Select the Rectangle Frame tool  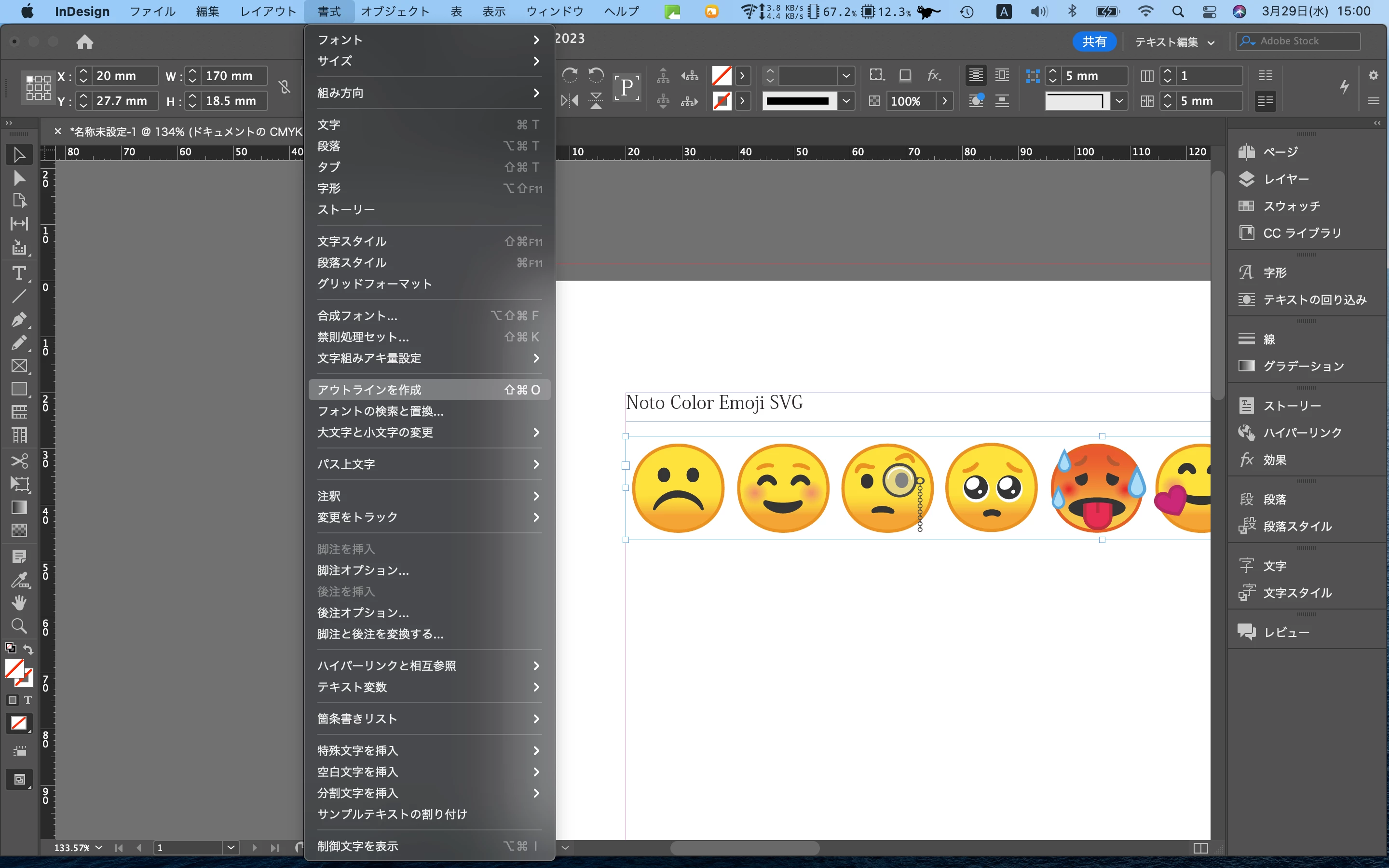coord(19,366)
